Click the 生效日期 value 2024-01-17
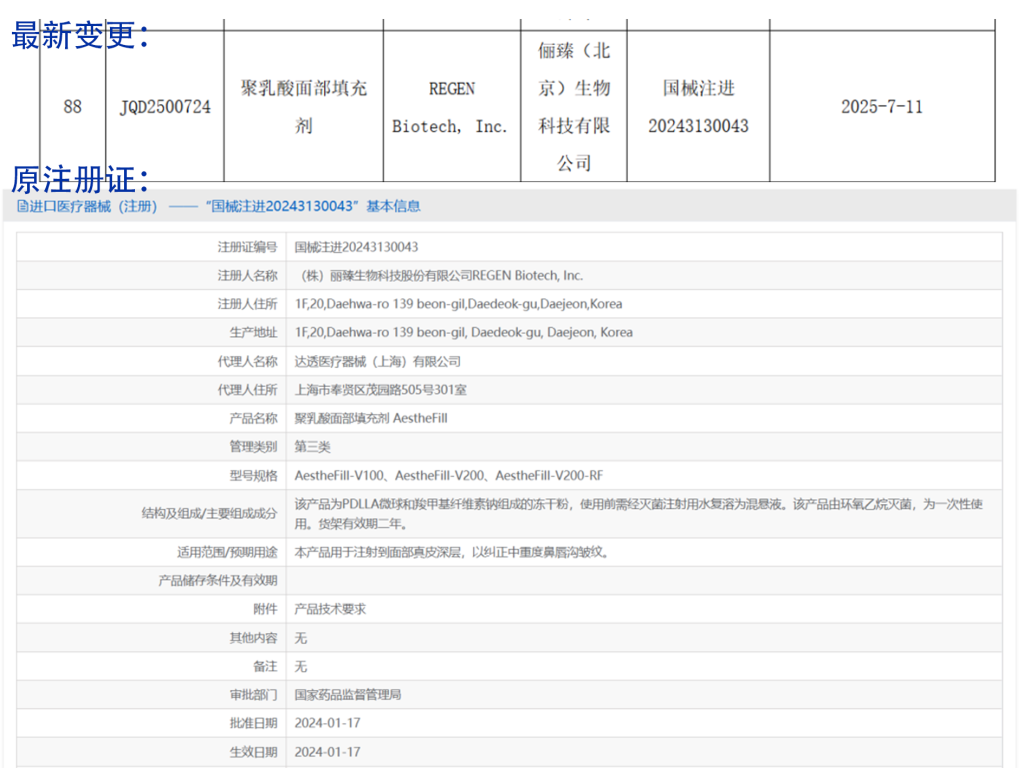 coord(327,752)
